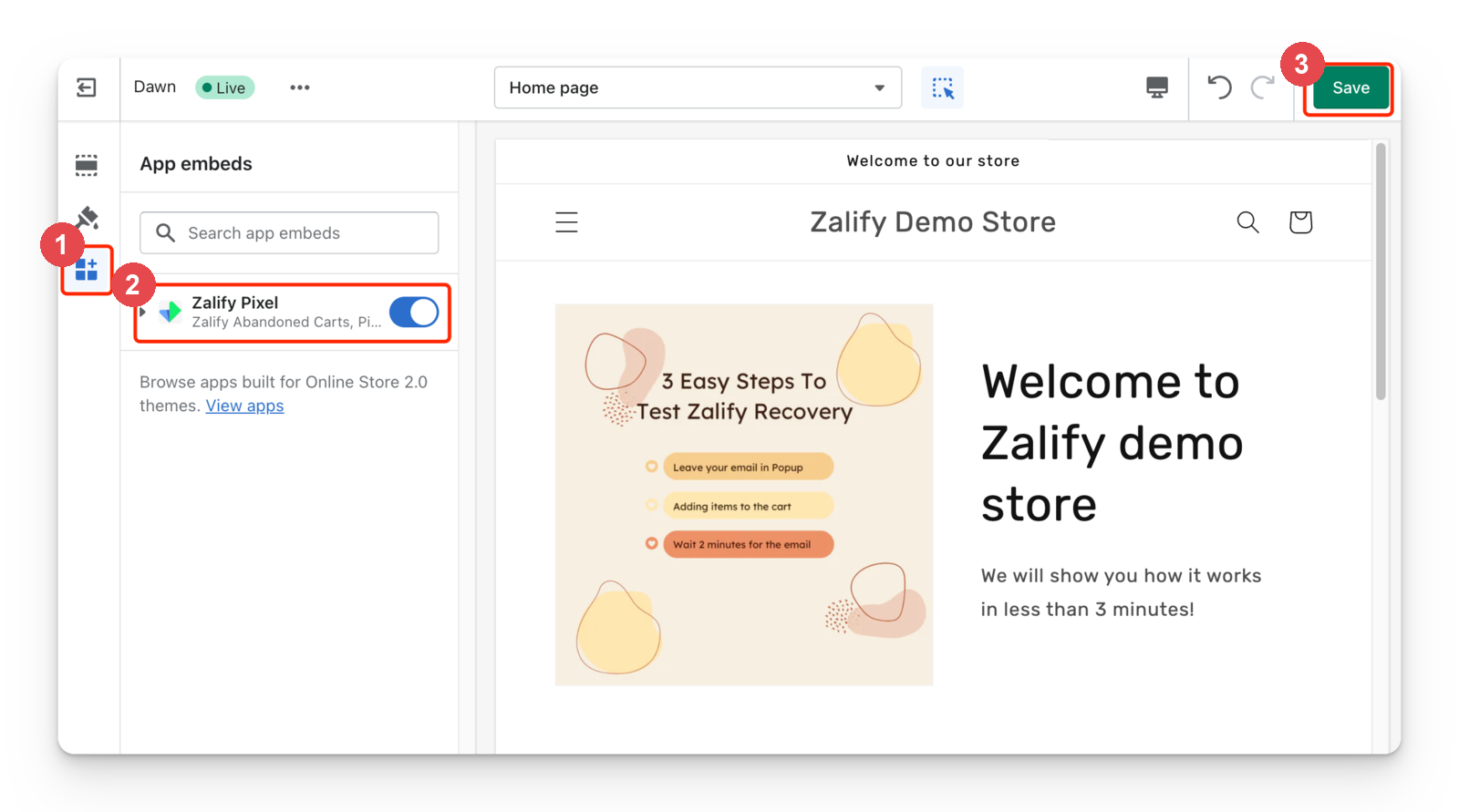
Task: Click the Zalify Demo Store title
Action: (933, 222)
